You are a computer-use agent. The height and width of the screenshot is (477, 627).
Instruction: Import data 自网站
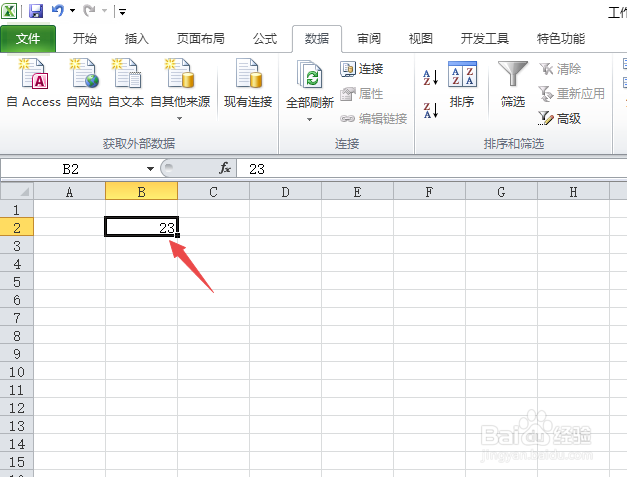pos(84,83)
